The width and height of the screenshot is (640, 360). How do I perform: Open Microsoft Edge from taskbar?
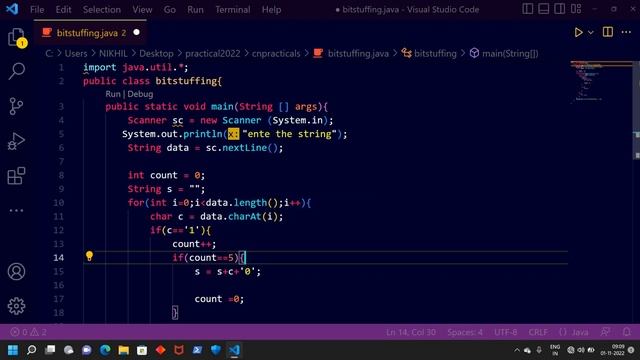(x=105, y=350)
